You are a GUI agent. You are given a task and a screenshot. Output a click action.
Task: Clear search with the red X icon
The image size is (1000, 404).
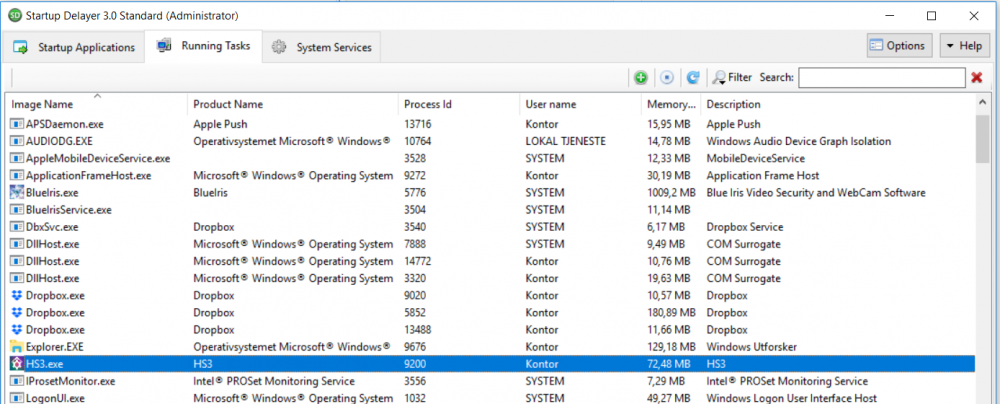coord(977,77)
